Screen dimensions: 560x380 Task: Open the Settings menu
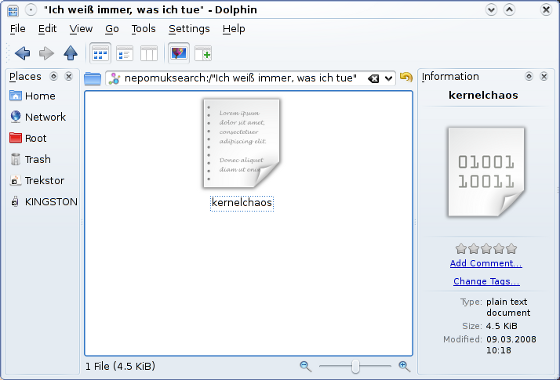pos(189,29)
